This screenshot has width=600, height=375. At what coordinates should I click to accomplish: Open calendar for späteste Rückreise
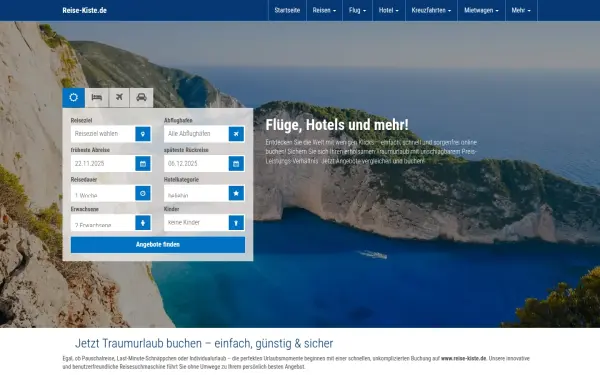pos(236,164)
